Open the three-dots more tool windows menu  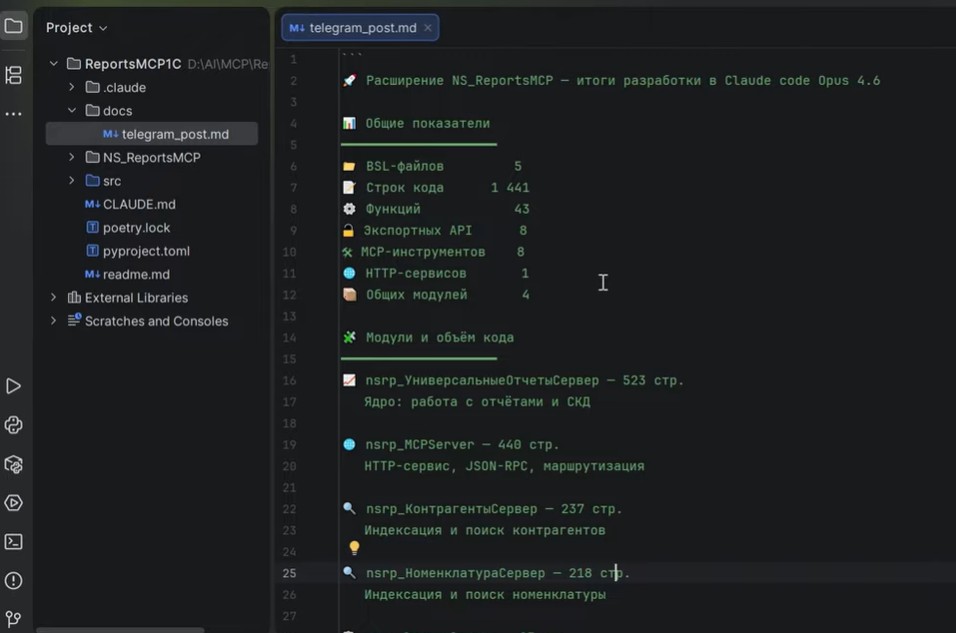pos(14,114)
